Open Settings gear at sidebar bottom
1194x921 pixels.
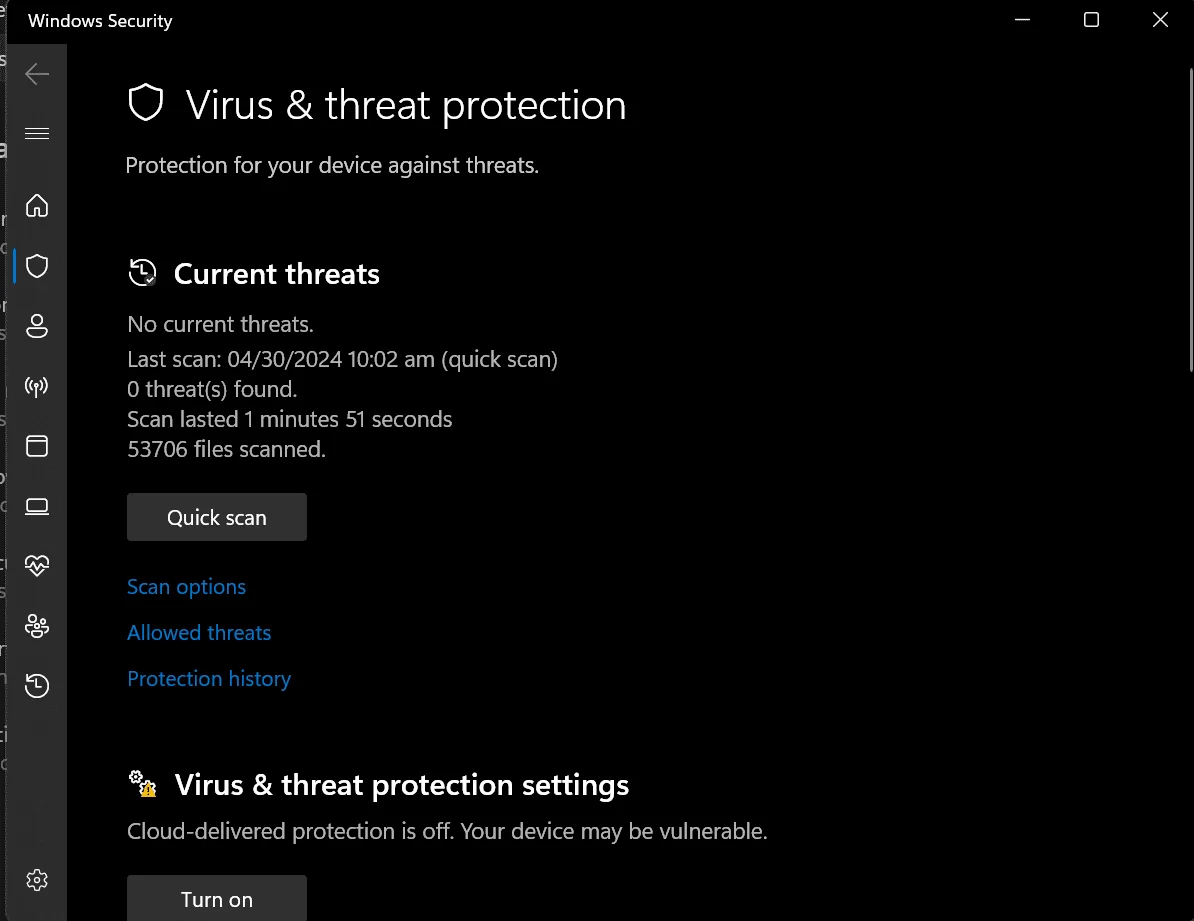coord(37,880)
